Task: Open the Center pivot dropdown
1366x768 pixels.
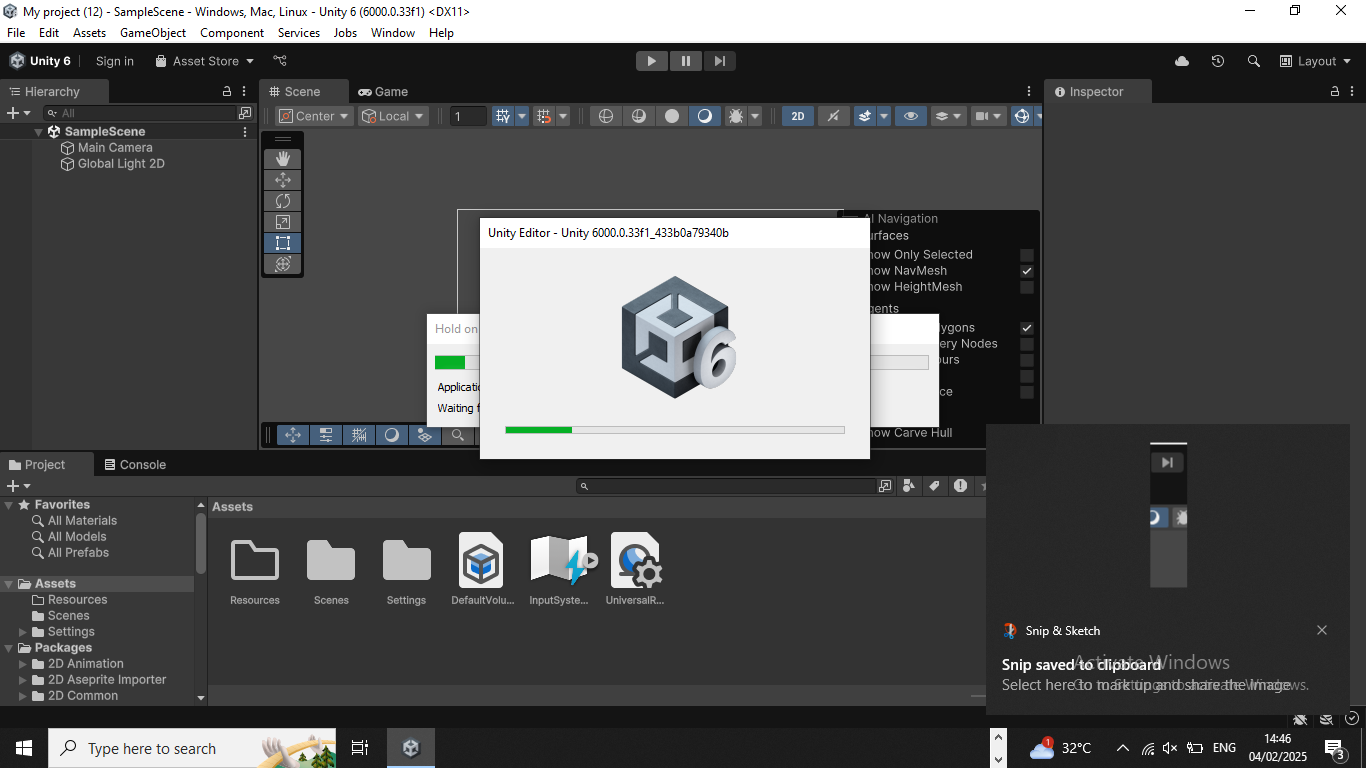Action: click(315, 116)
